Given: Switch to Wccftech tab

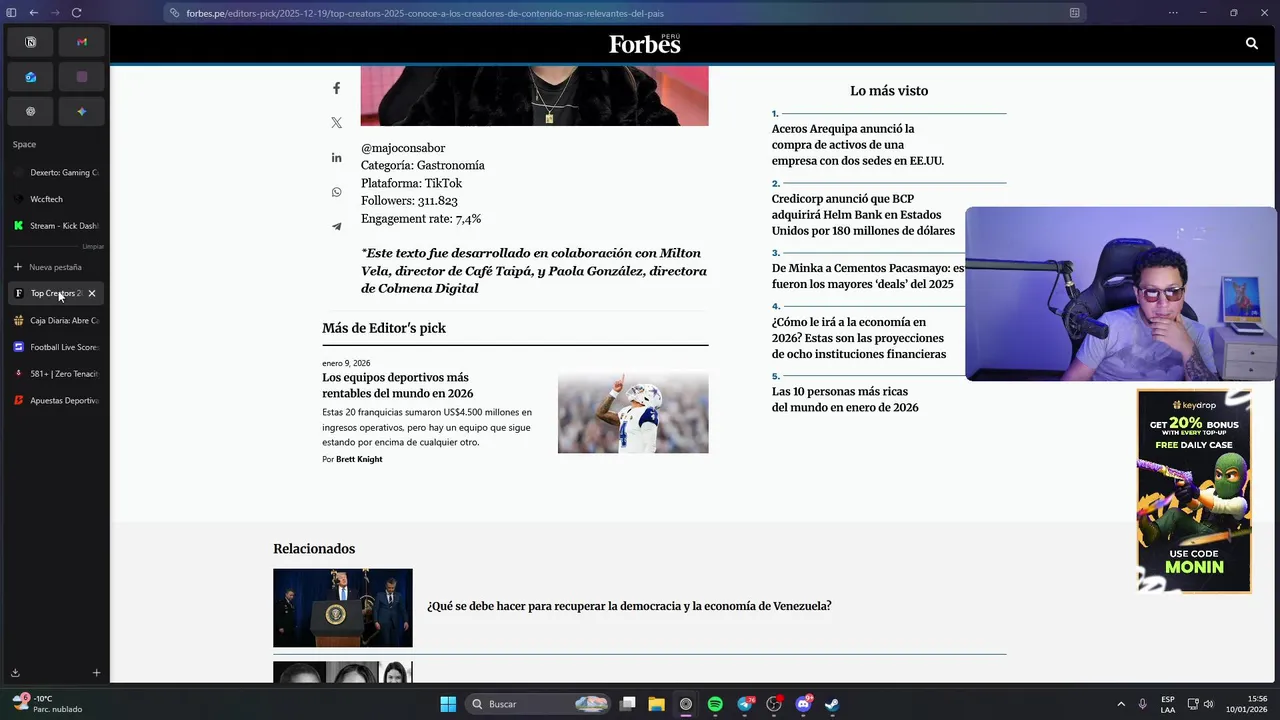Looking at the screenshot, I should click(x=56, y=199).
